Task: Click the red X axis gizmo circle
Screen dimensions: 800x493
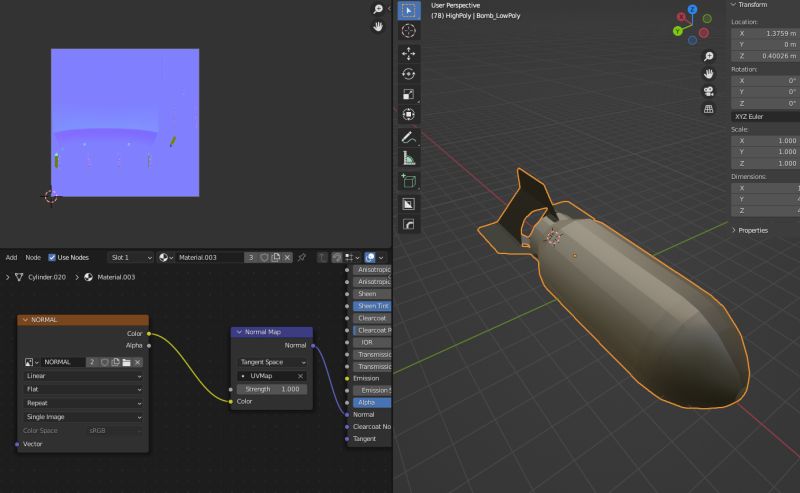Action: click(681, 17)
